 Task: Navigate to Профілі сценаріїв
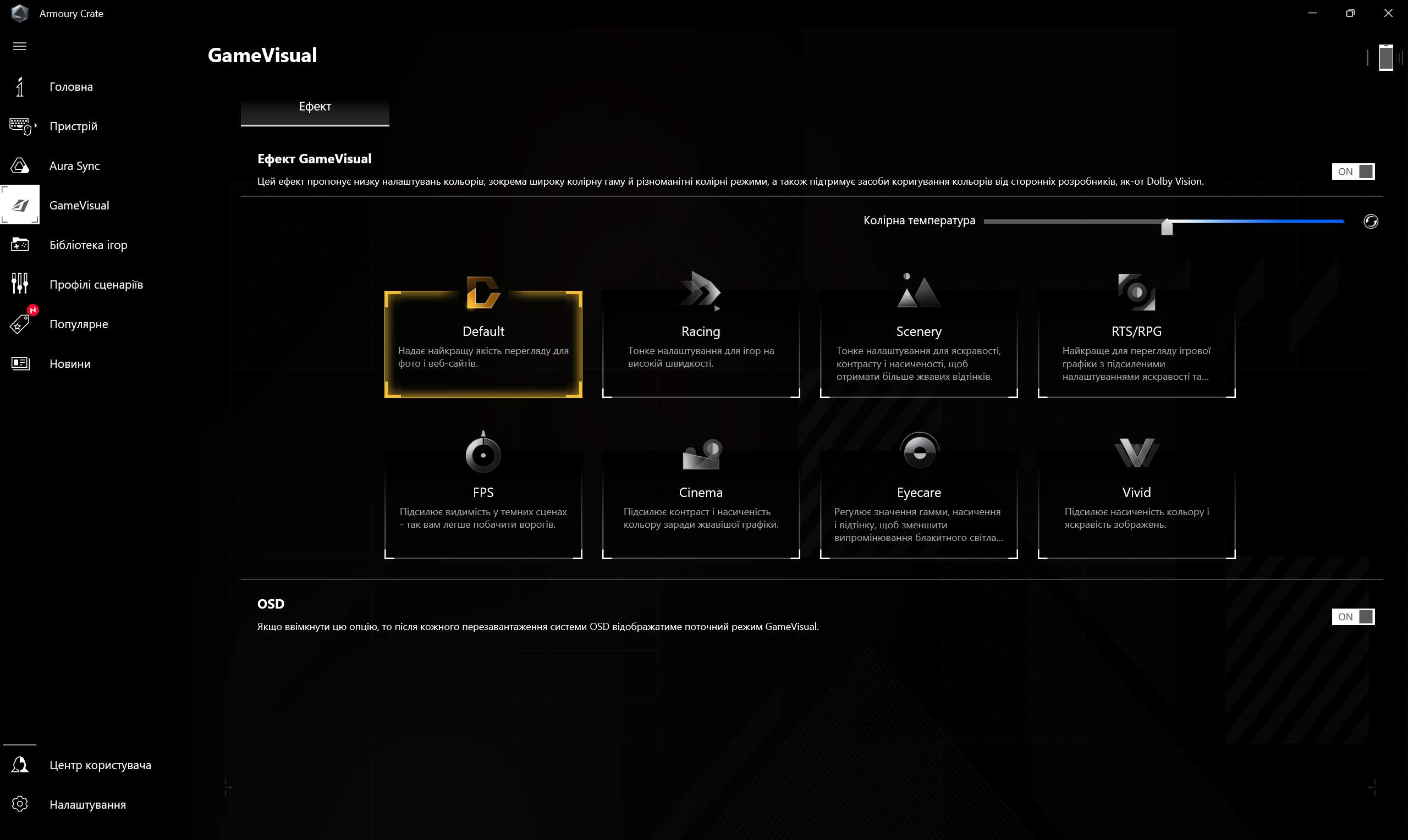97,284
